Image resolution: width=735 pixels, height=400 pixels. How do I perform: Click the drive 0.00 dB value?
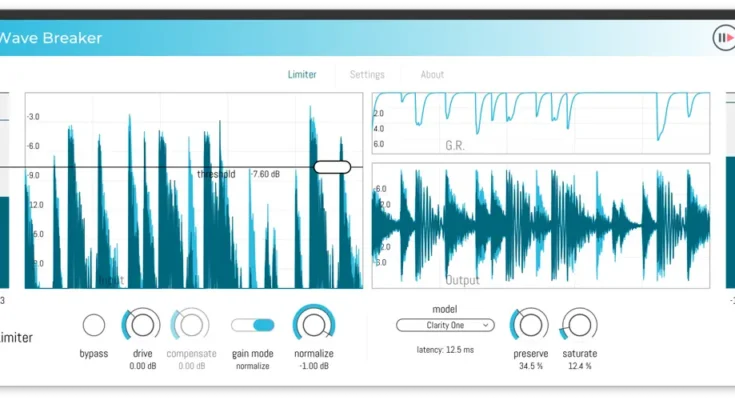coord(142,366)
